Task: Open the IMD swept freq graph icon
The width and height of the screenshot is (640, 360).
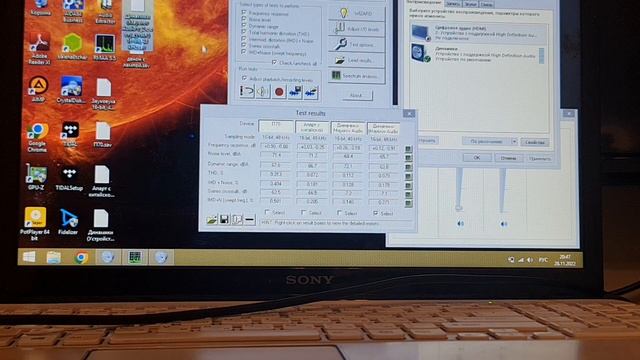Action: [x=408, y=204]
